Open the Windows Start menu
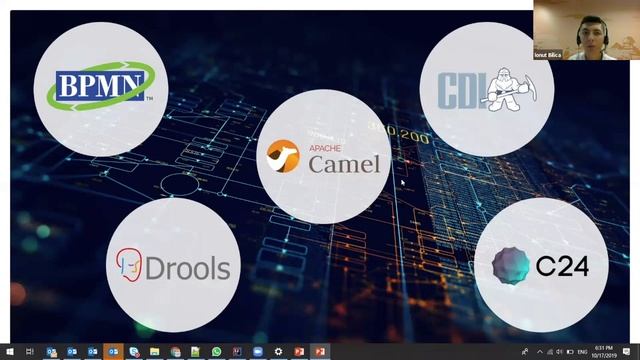 tap(9, 351)
